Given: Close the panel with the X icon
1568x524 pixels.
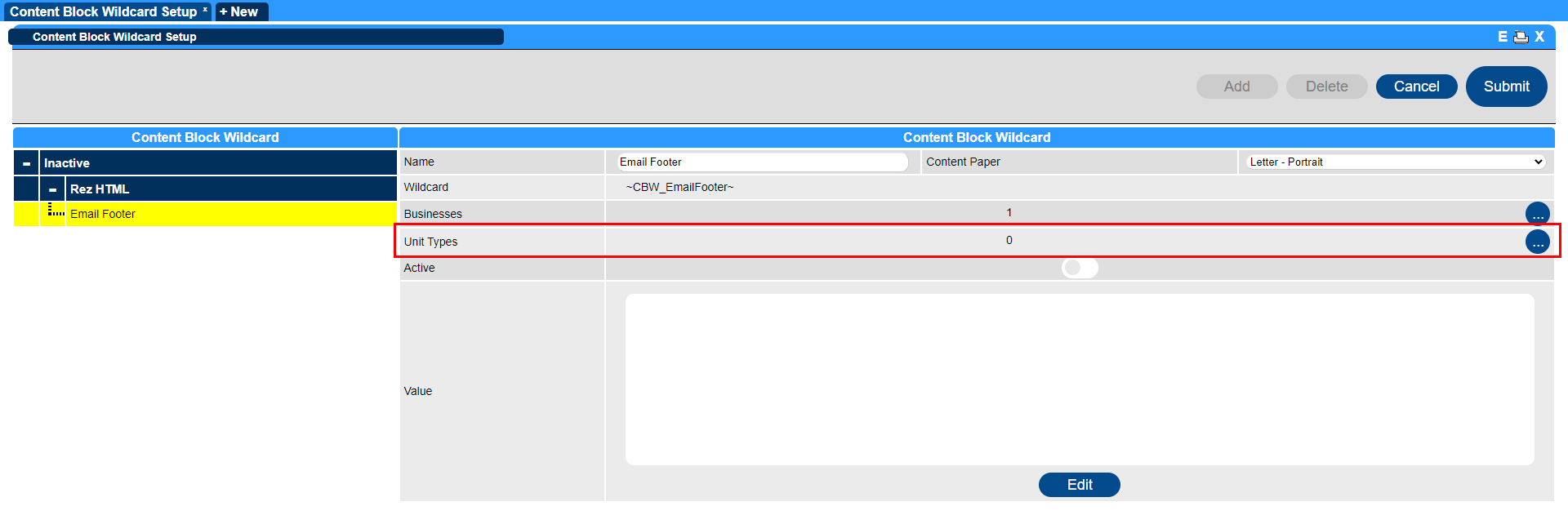Looking at the screenshot, I should [x=1539, y=37].
